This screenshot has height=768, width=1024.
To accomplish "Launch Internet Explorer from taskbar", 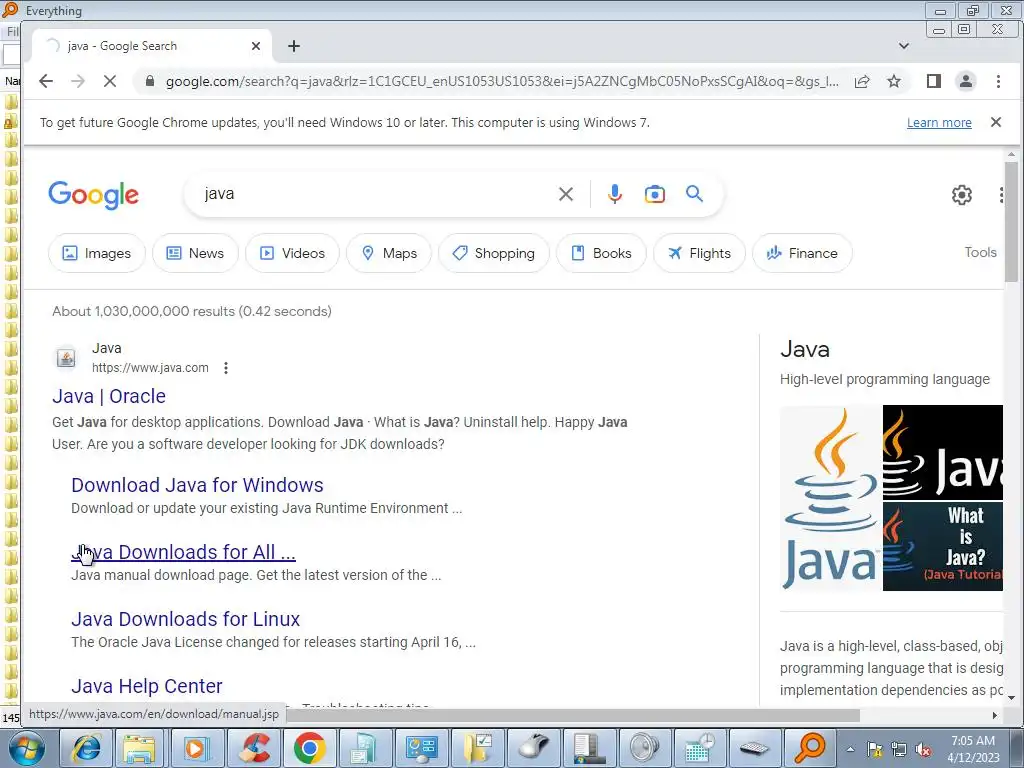I will click(x=87, y=748).
